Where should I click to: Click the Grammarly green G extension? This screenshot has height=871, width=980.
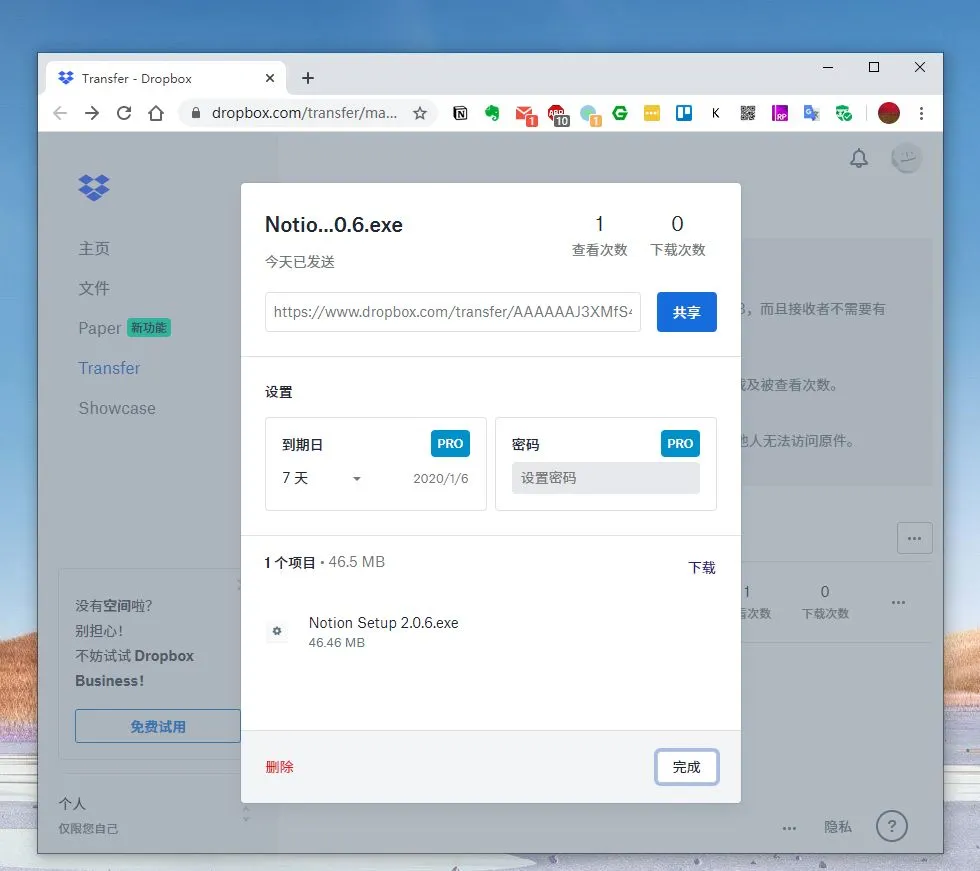(619, 113)
